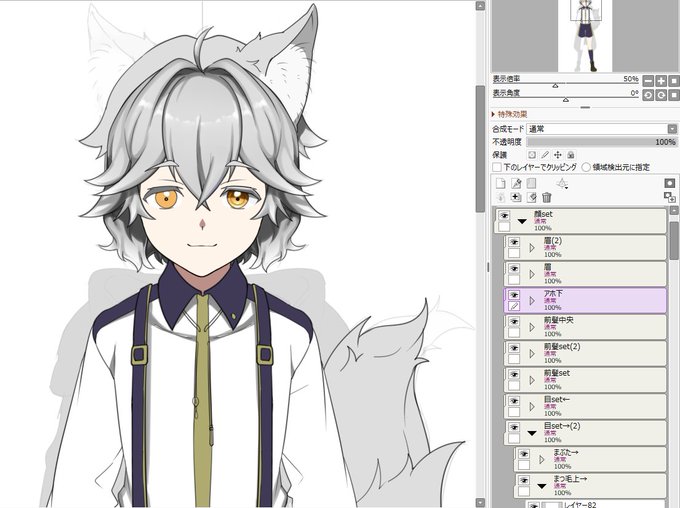Image resolution: width=680 pixels, height=508 pixels.
Task: Expand the アホ下 folder
Action: [x=532, y=301]
